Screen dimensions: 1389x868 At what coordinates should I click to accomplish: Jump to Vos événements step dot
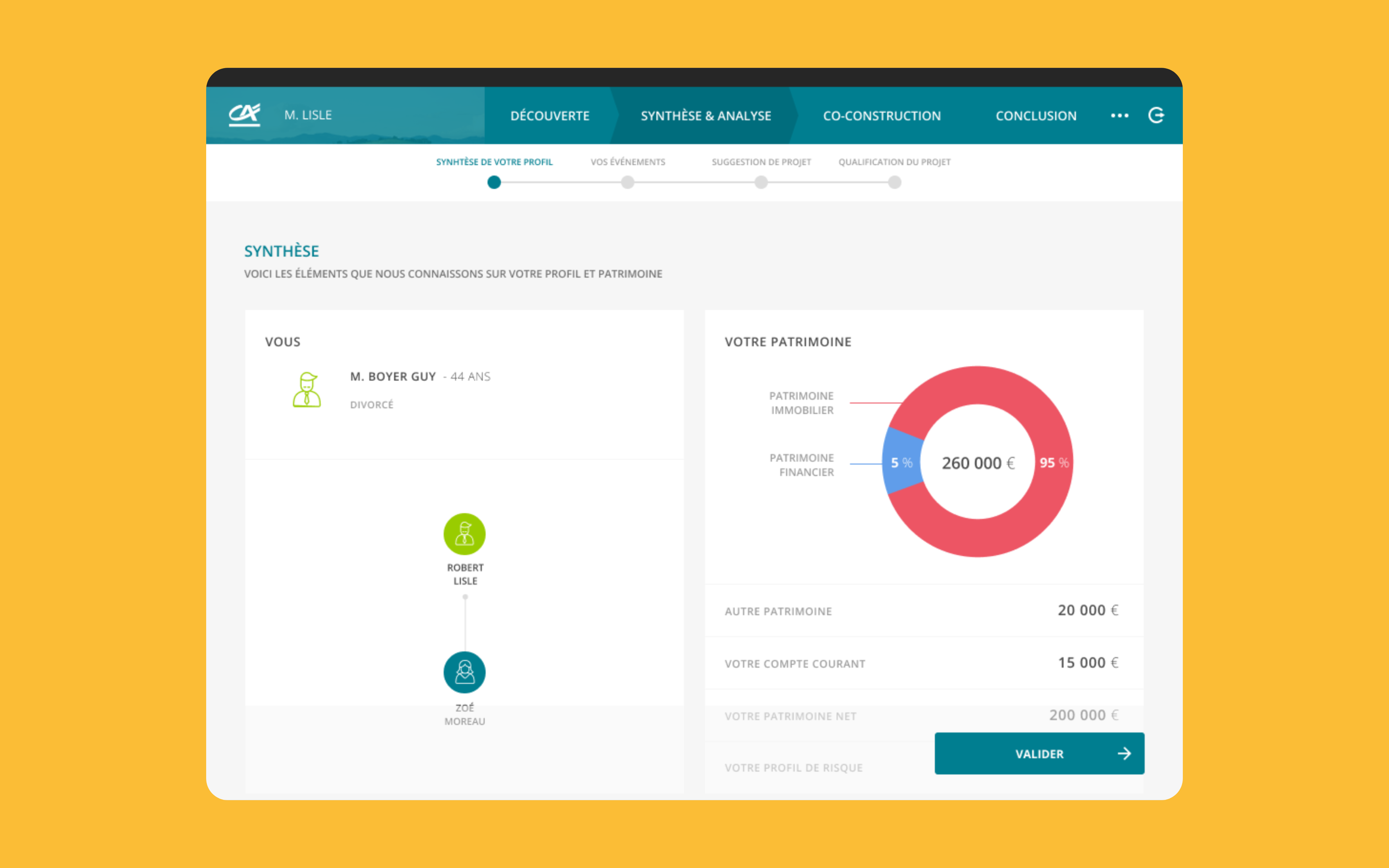pyautogui.click(x=627, y=182)
